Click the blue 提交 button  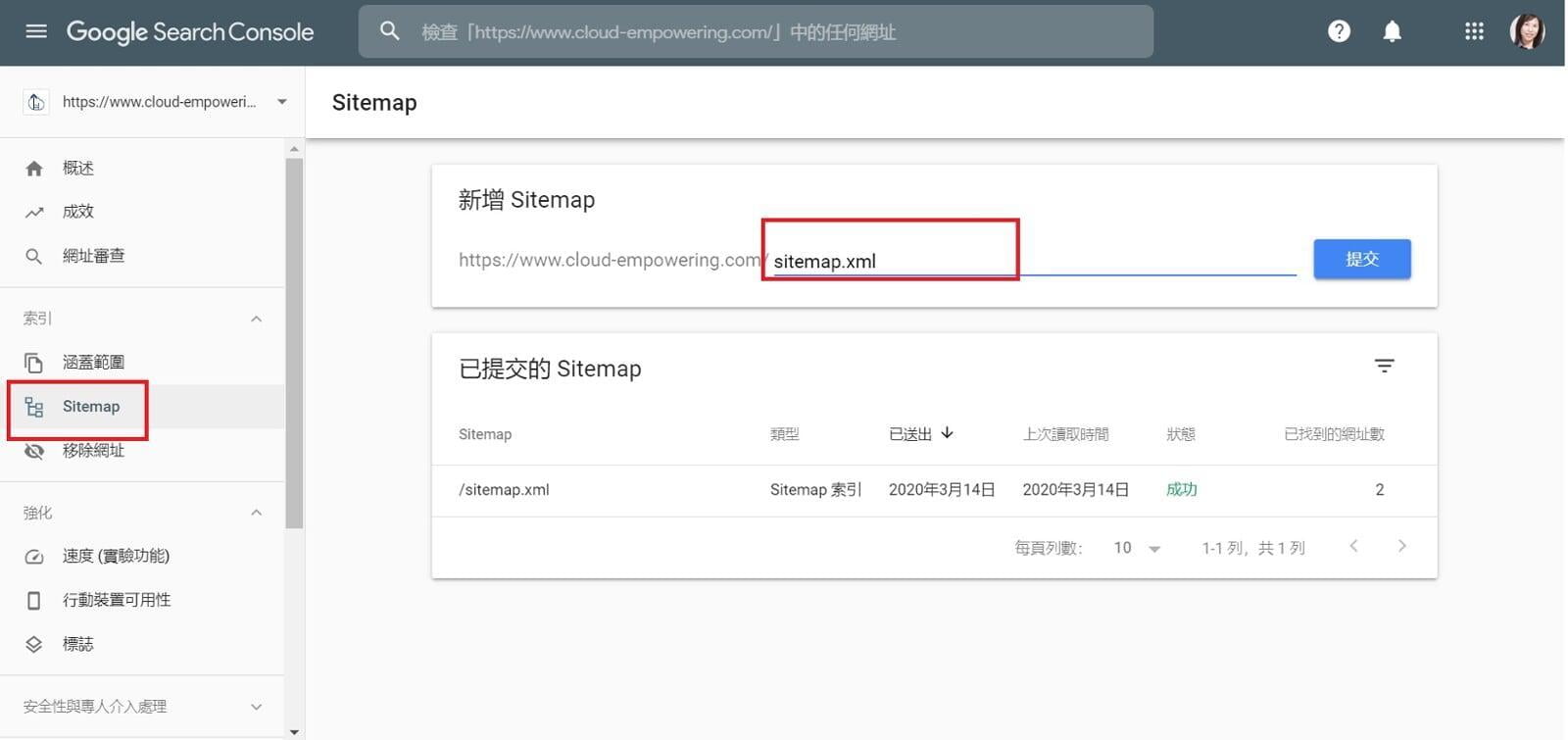(1362, 259)
